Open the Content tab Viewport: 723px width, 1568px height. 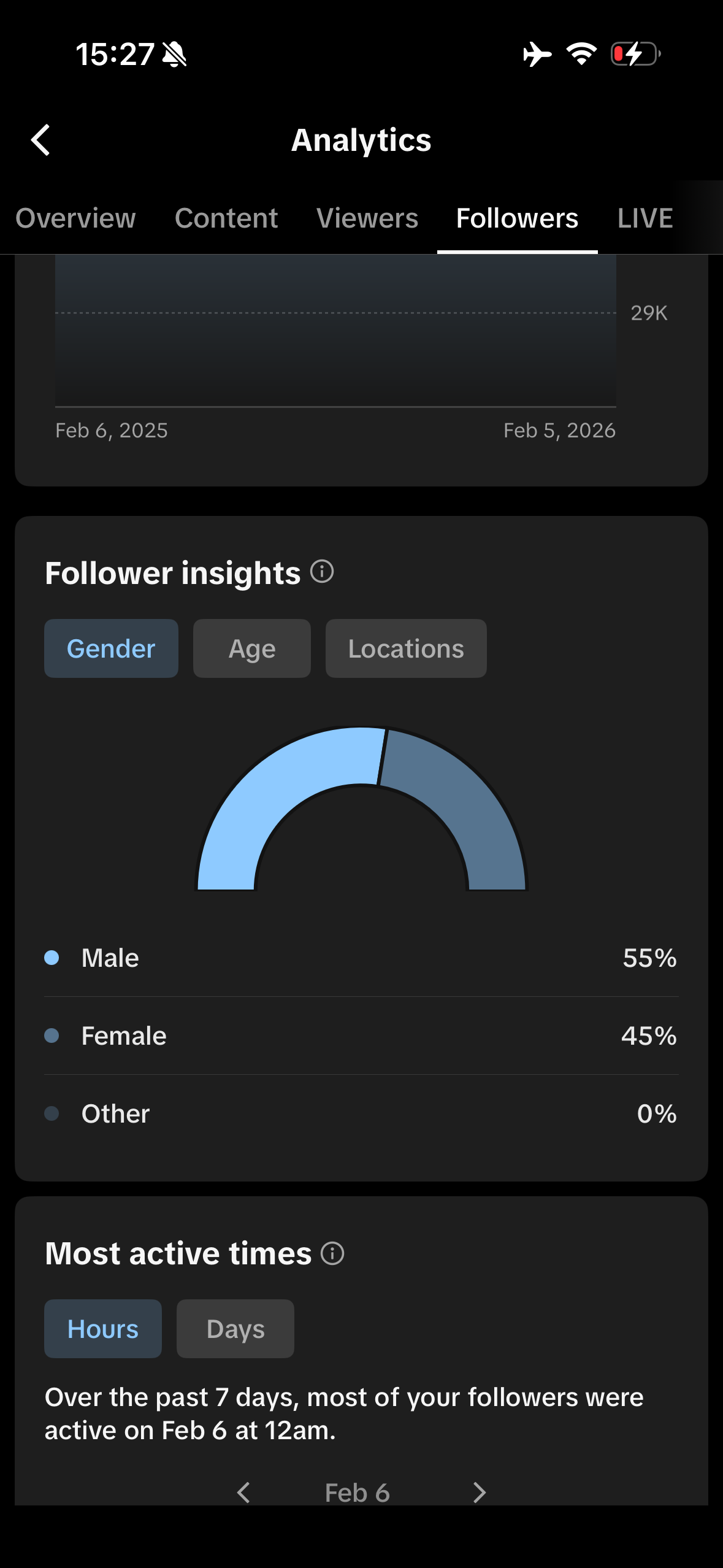(x=226, y=218)
